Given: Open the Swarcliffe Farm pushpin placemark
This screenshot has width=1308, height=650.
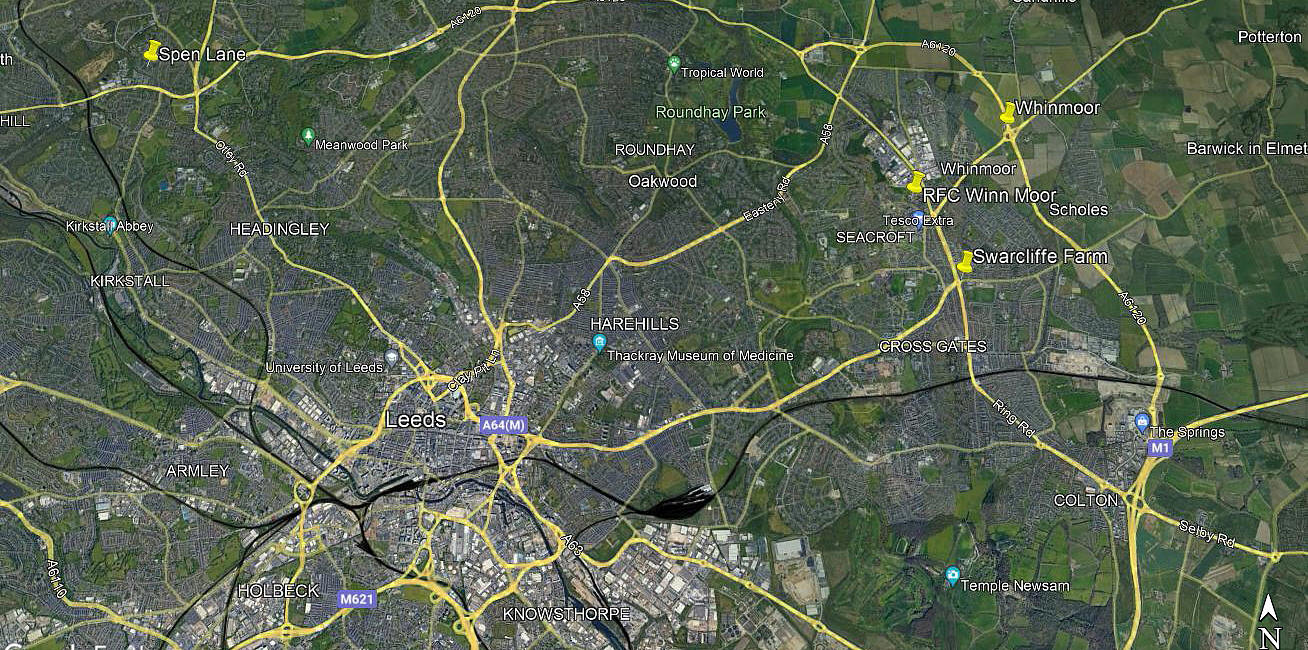Looking at the screenshot, I should [965, 262].
